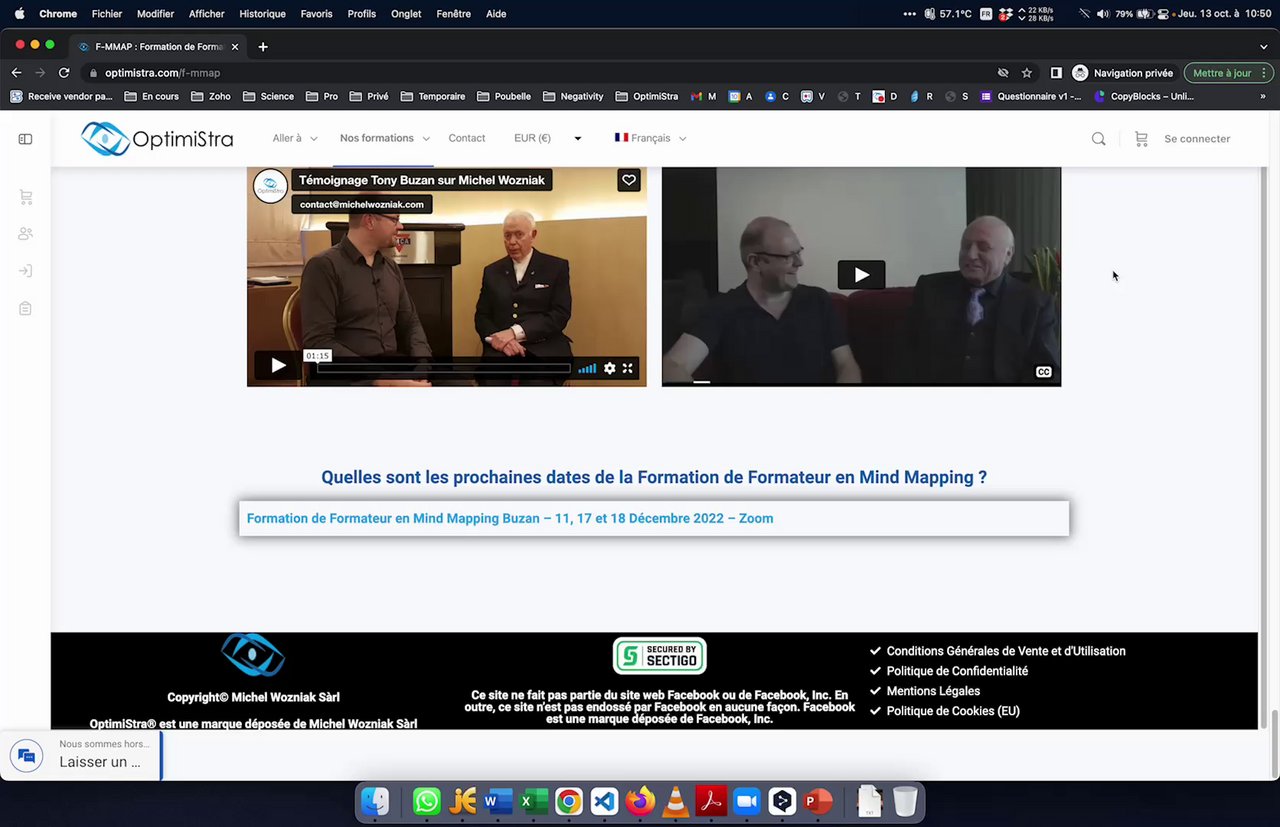Open Visual Studio Code from the dock
This screenshot has width=1280, height=827.
(604, 801)
